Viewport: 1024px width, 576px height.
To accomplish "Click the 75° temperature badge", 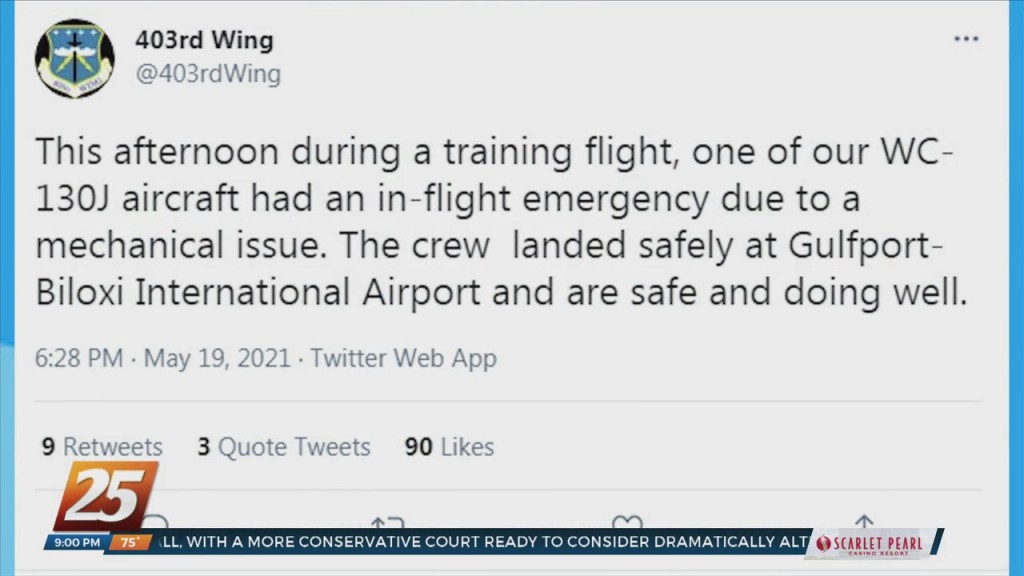I will (129, 542).
